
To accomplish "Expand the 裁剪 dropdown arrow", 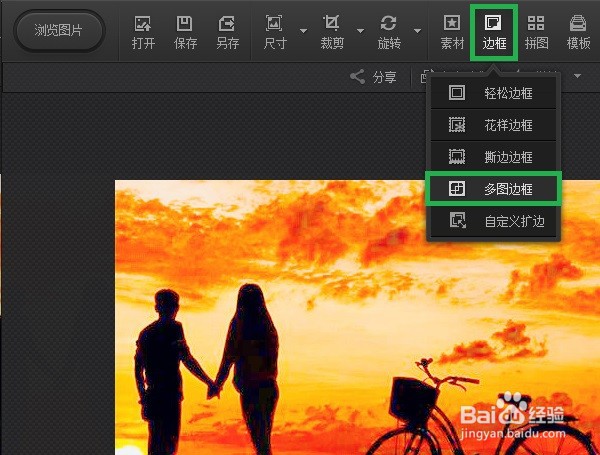I will coord(360,31).
